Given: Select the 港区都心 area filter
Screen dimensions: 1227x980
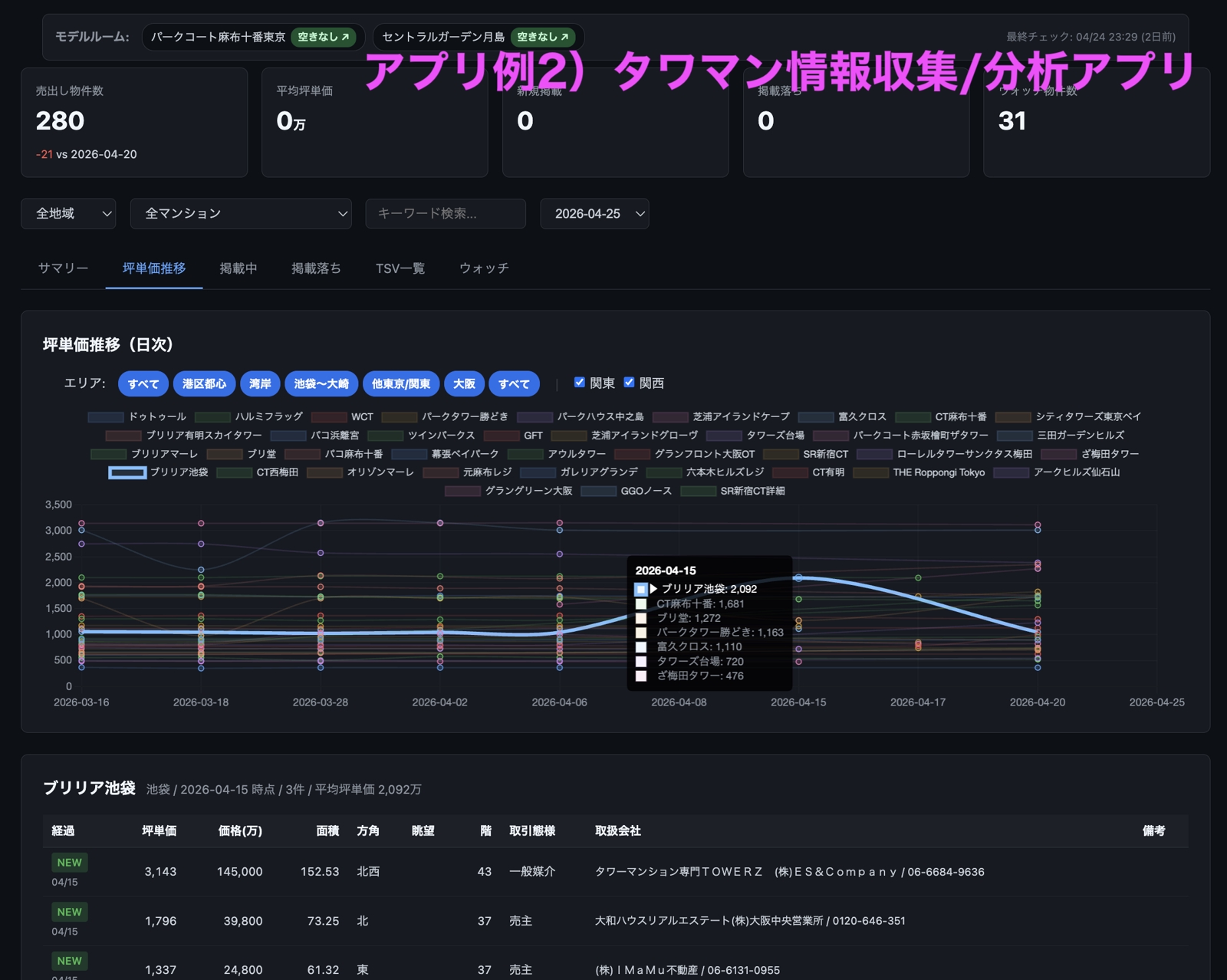Looking at the screenshot, I should coord(204,383).
